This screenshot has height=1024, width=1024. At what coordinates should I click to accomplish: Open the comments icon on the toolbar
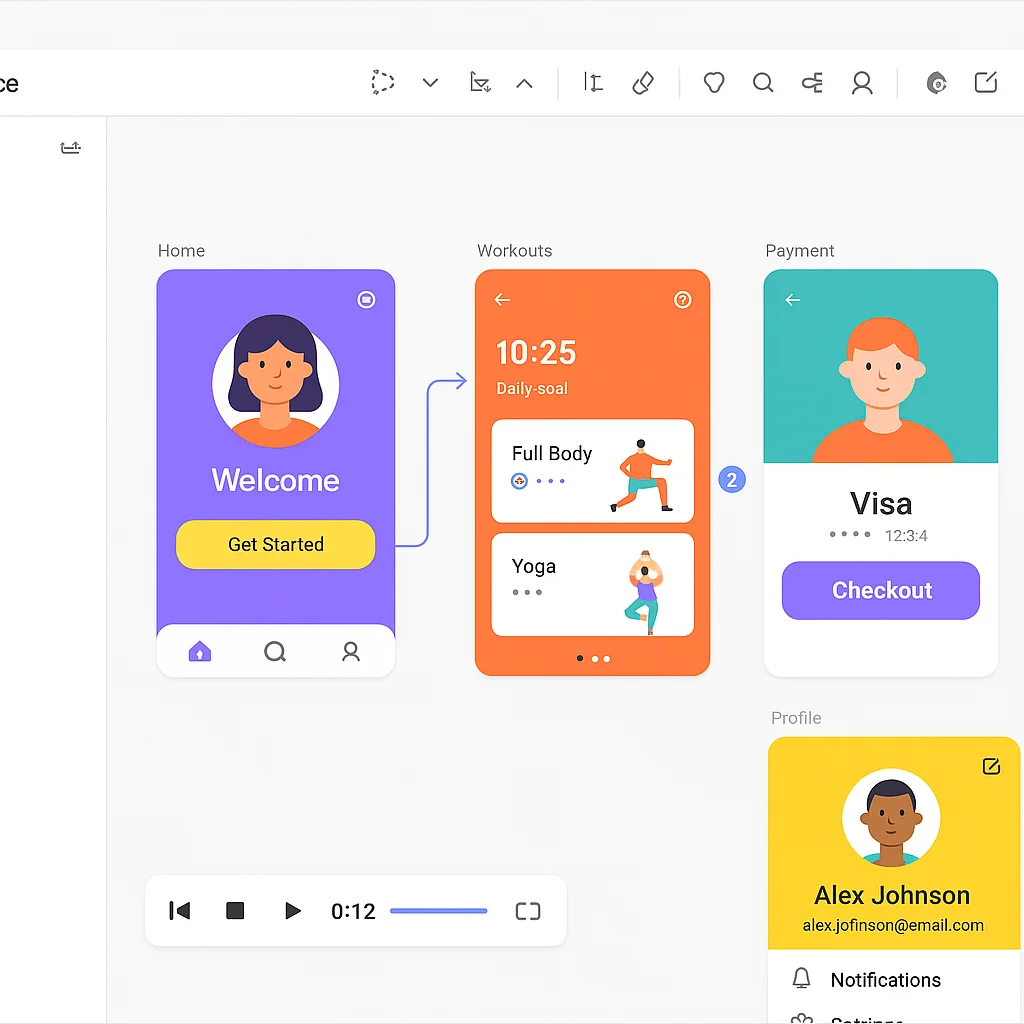[936, 83]
